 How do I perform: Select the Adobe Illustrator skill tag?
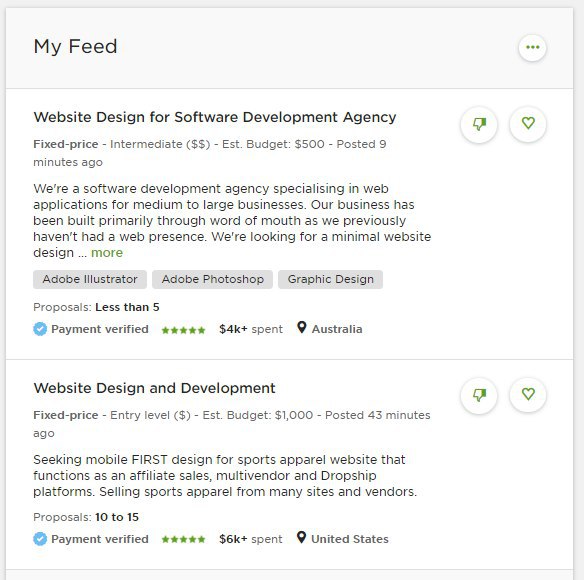tap(90, 279)
